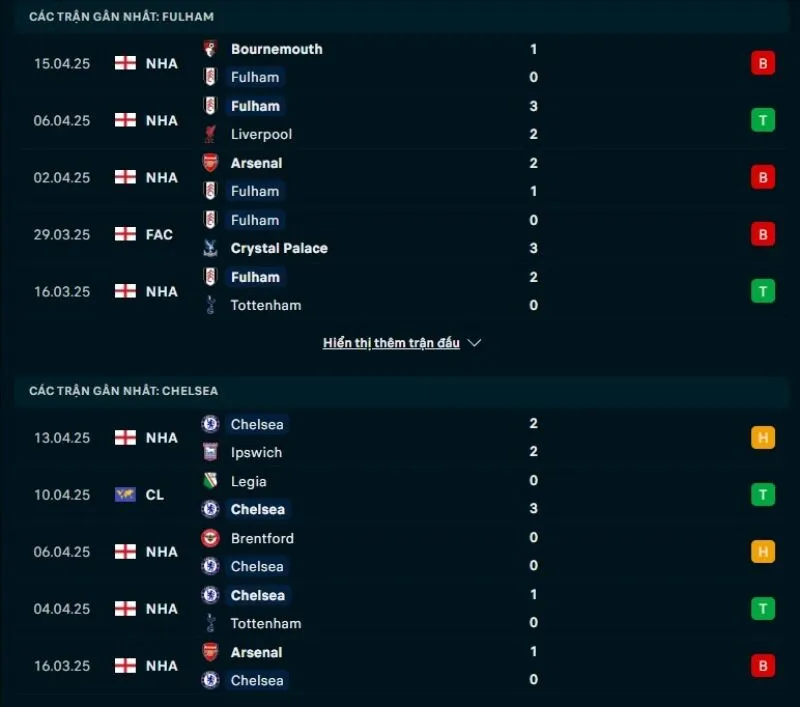Click the Bournemouth club crest icon
800x707 pixels.
pos(211,48)
